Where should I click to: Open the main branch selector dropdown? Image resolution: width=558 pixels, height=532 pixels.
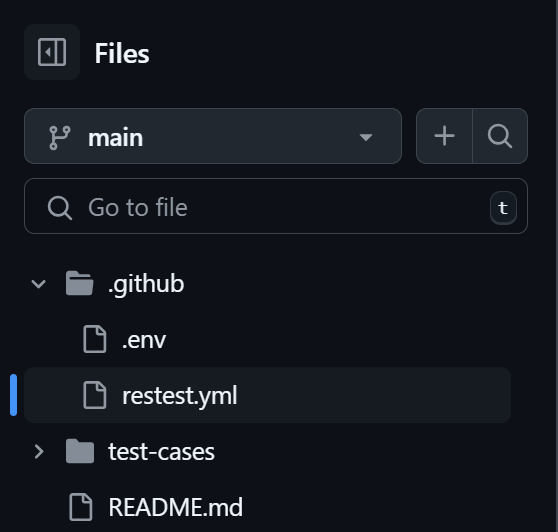pos(213,136)
